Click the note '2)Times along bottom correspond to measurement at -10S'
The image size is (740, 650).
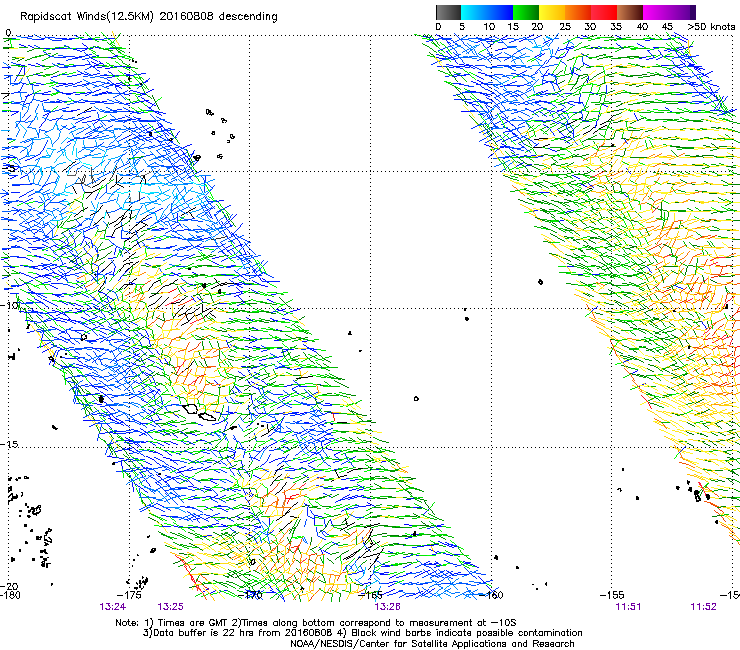click(x=374, y=623)
